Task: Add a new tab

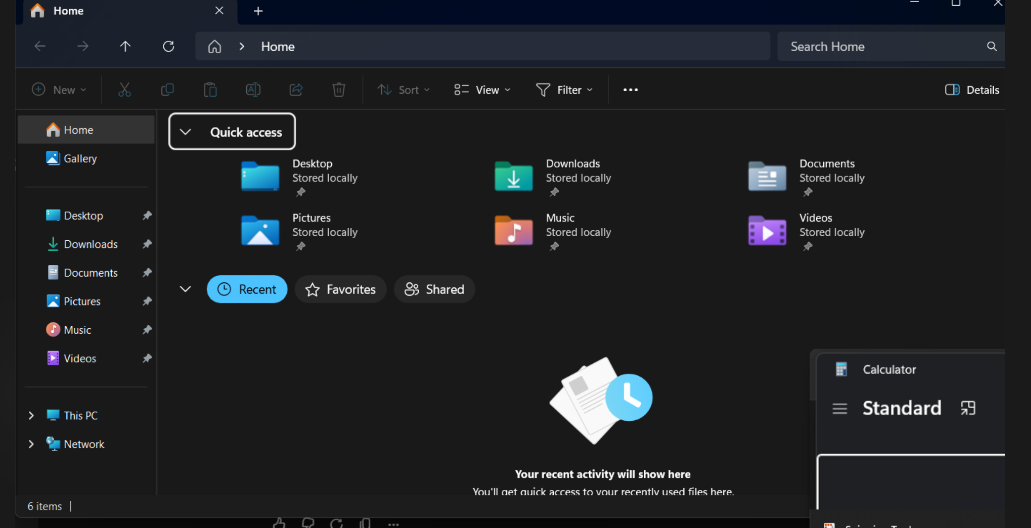Action: pos(258,11)
